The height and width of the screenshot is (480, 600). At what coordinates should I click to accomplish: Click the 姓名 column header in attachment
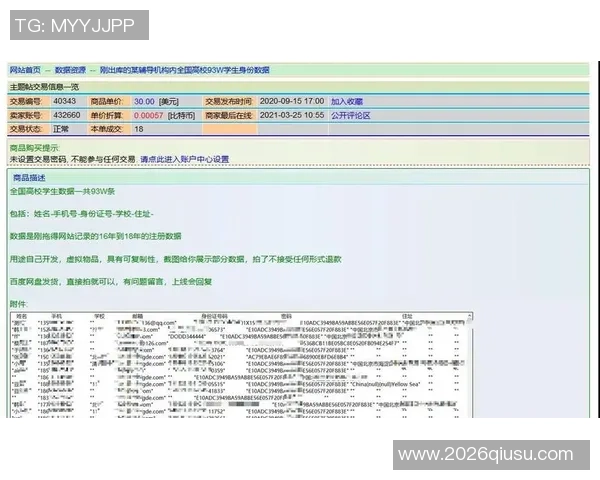pyautogui.click(x=21, y=317)
